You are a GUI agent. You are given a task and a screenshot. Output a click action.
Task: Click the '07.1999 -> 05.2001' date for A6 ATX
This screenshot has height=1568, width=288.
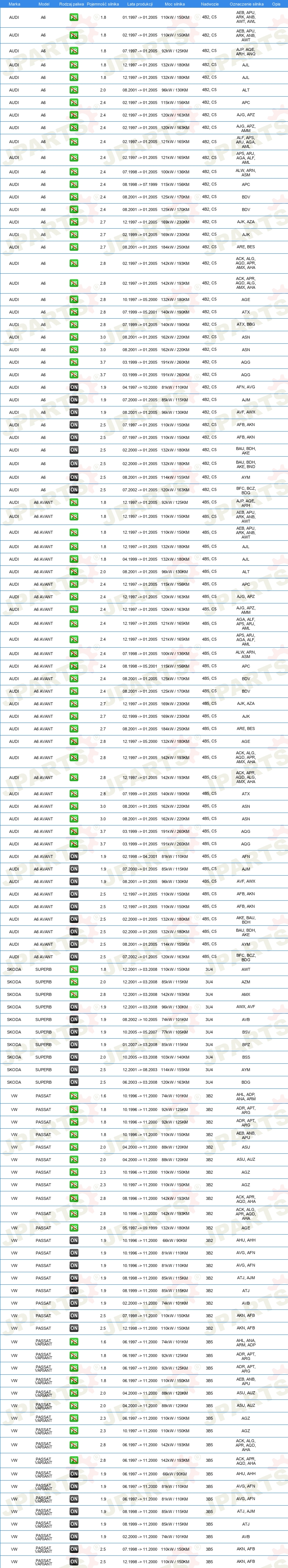click(x=140, y=312)
